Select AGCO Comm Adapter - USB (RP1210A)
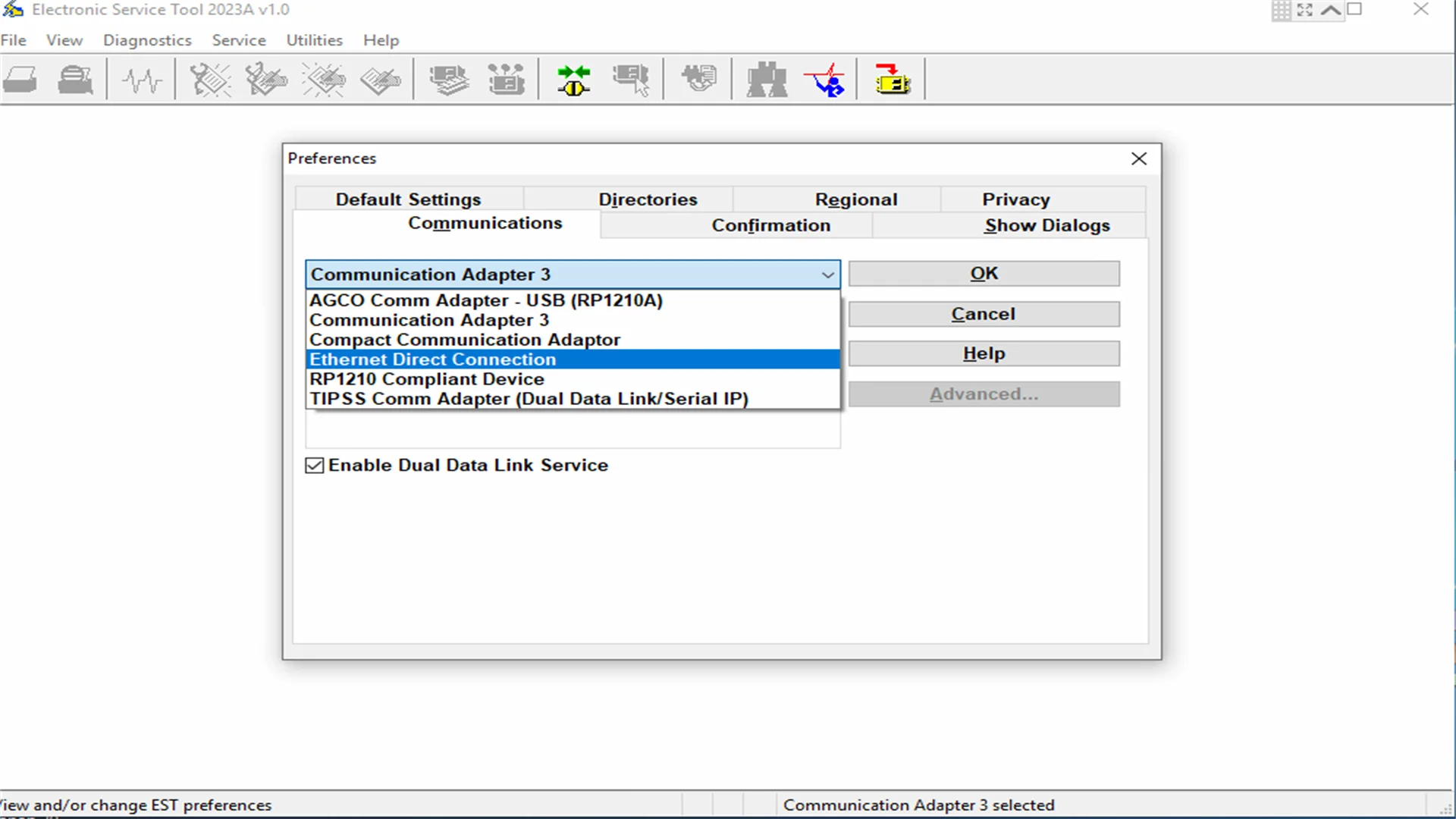The width and height of the screenshot is (1456, 819). [x=573, y=300]
